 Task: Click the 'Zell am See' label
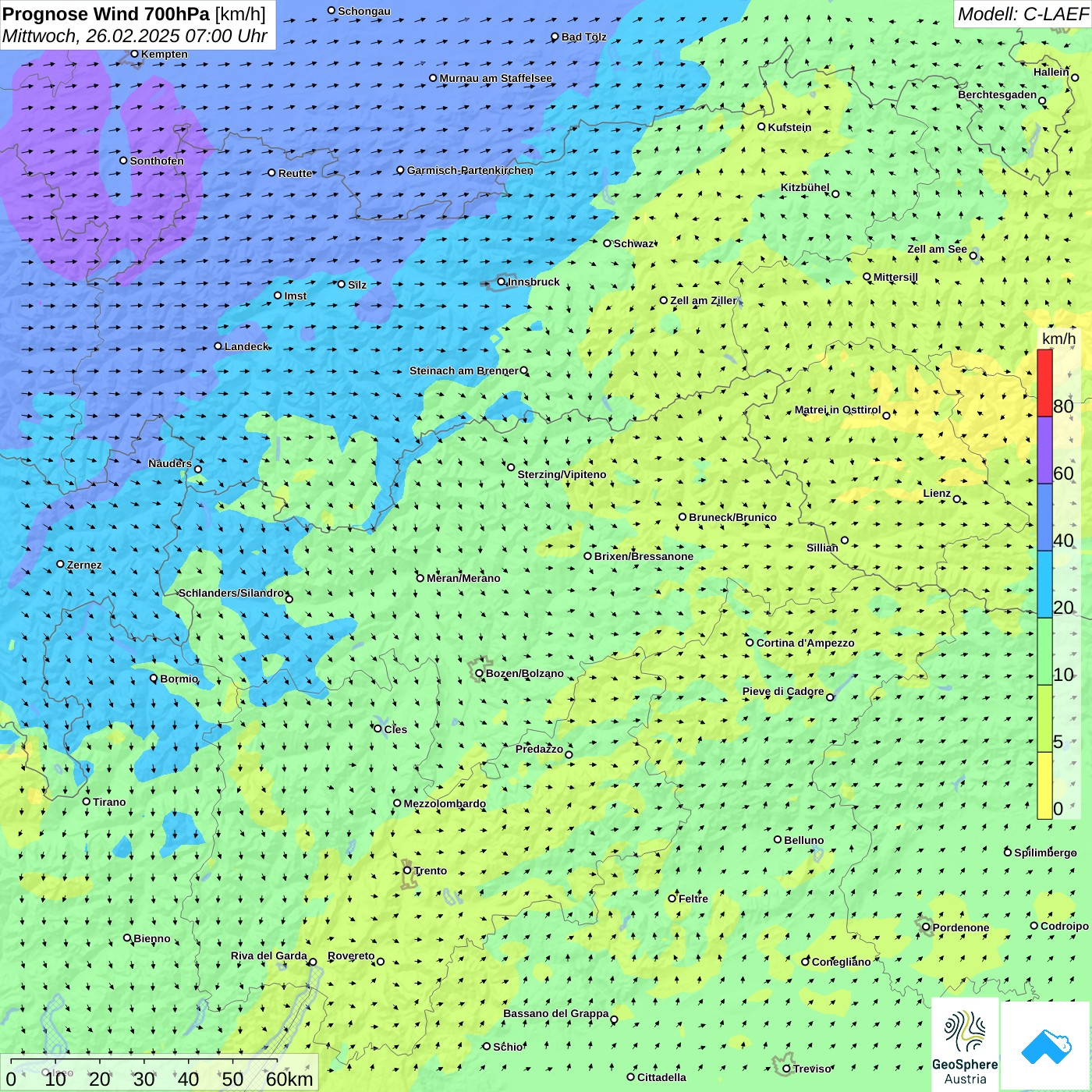coord(937,249)
